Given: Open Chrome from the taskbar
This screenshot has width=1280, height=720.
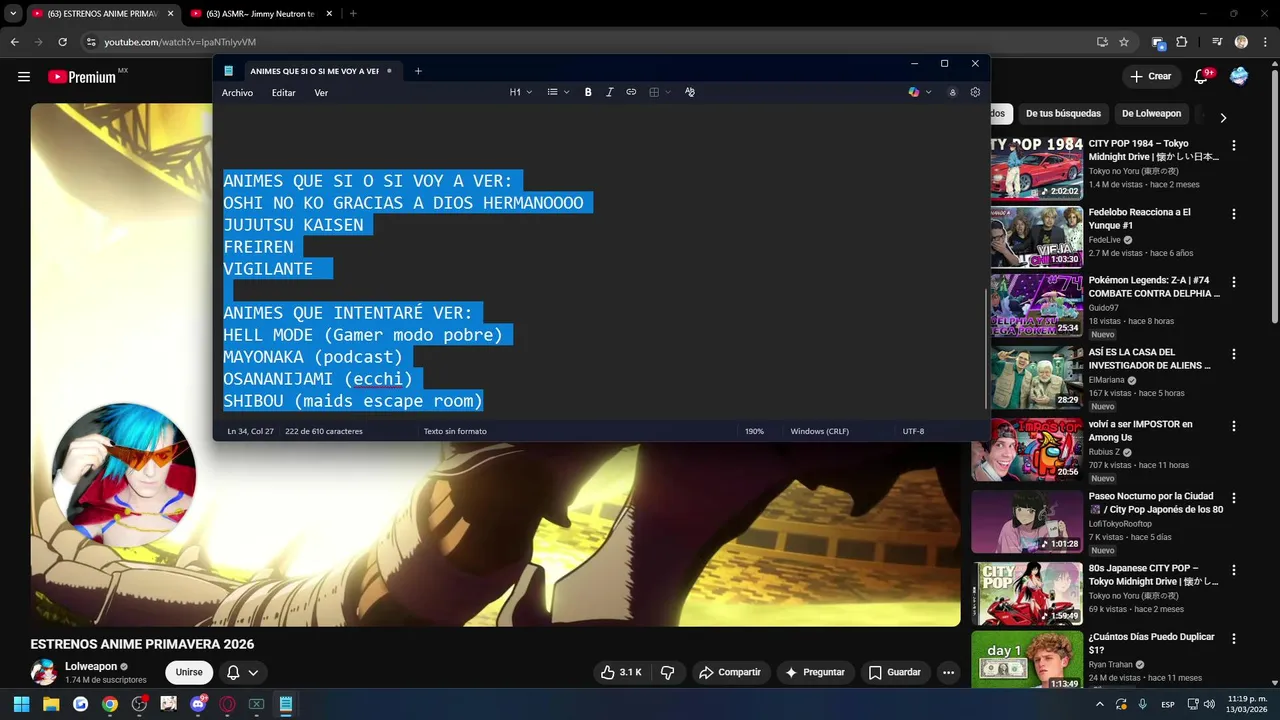Looking at the screenshot, I should pyautogui.click(x=110, y=704).
